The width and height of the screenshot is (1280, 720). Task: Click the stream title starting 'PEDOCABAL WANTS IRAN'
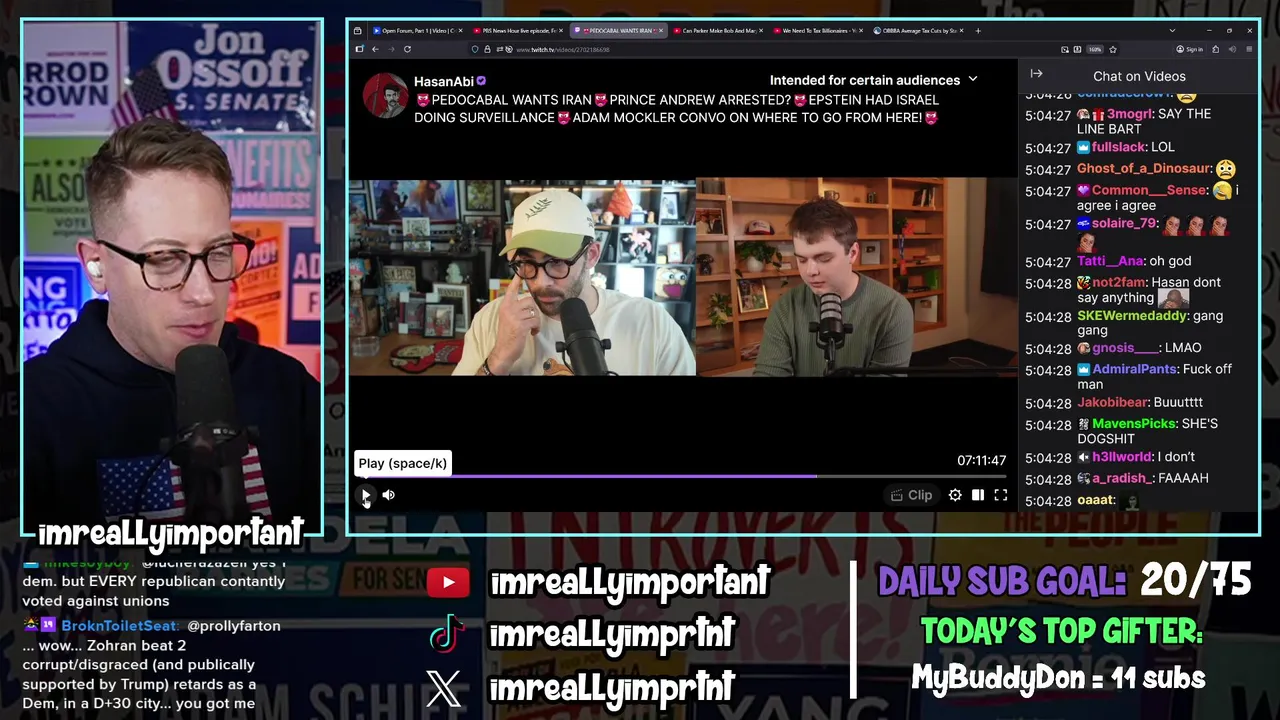pos(676,109)
